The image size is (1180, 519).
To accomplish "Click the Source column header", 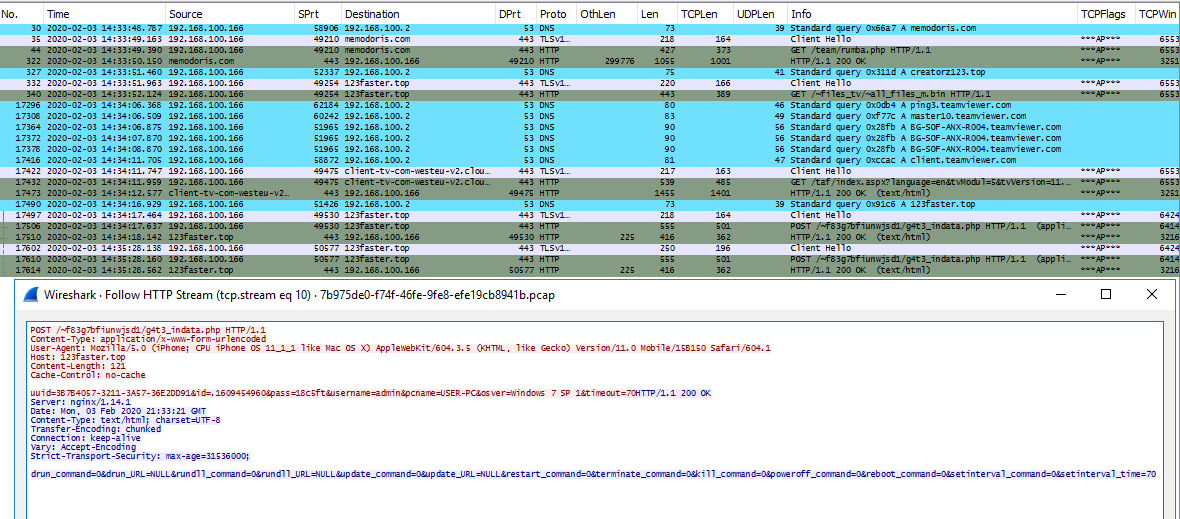I will [230, 14].
